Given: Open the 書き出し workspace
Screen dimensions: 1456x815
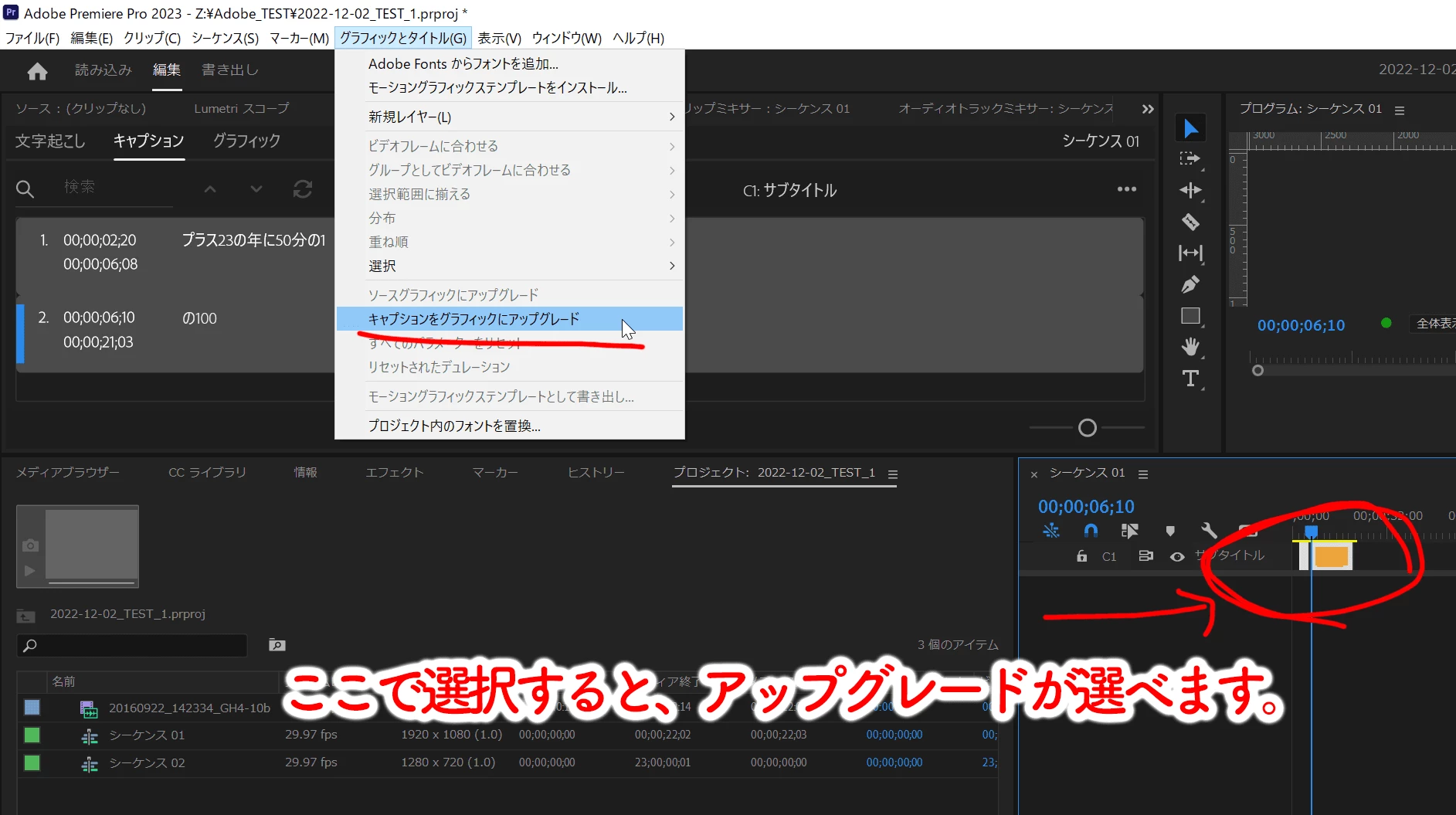Looking at the screenshot, I should tap(230, 70).
